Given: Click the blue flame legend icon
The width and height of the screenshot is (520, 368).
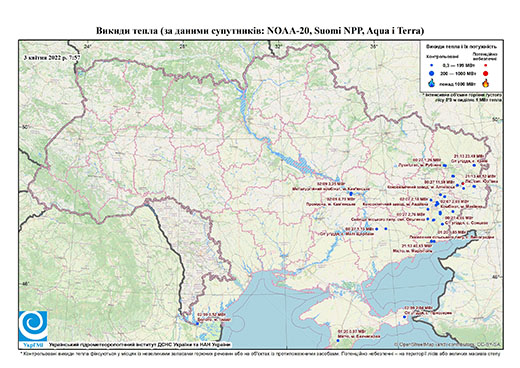Looking at the screenshot, I should [432, 83].
